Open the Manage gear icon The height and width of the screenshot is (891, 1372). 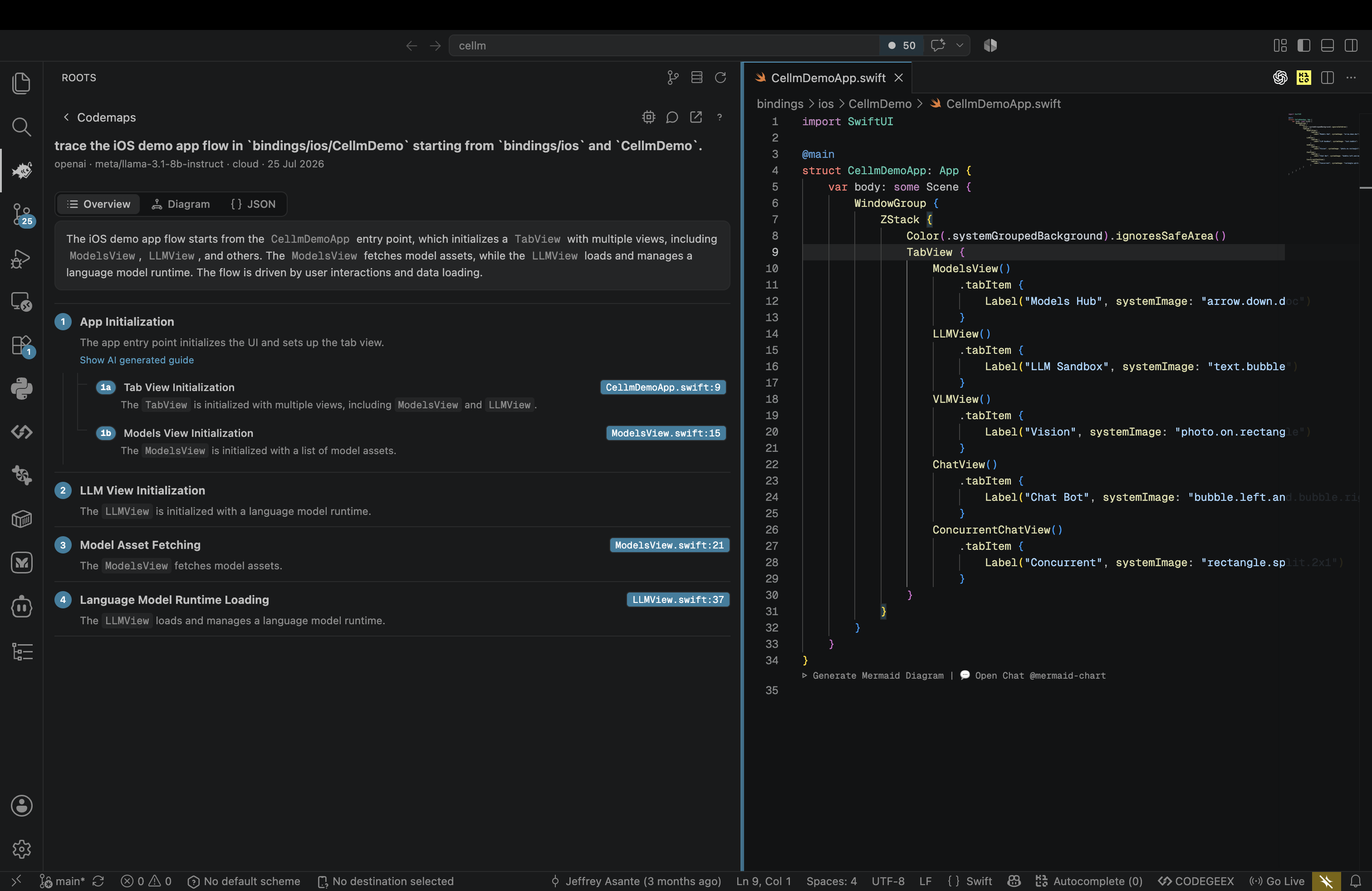(21, 849)
